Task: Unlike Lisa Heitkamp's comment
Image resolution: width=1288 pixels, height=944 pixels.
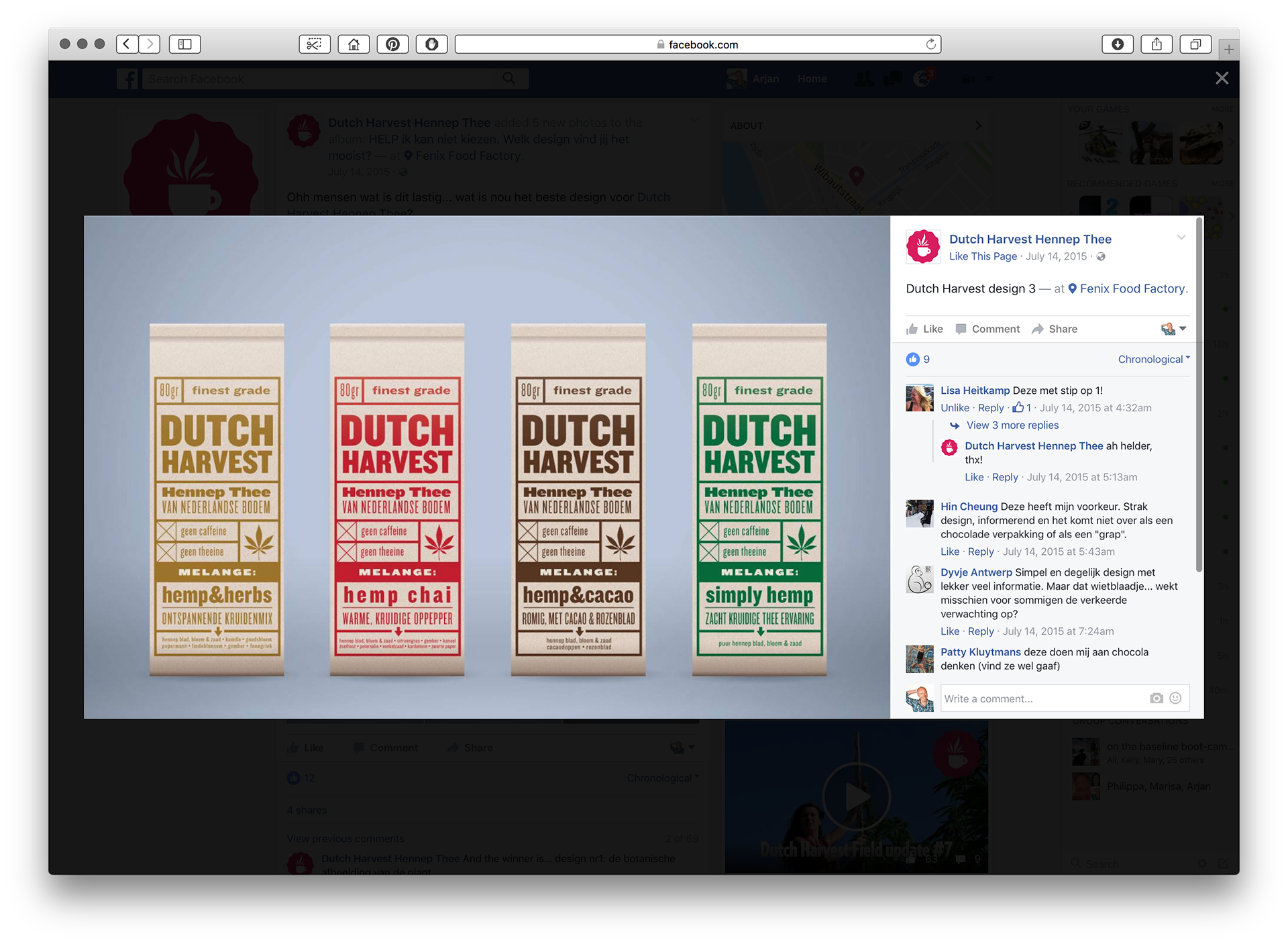Action: pyautogui.click(x=955, y=408)
